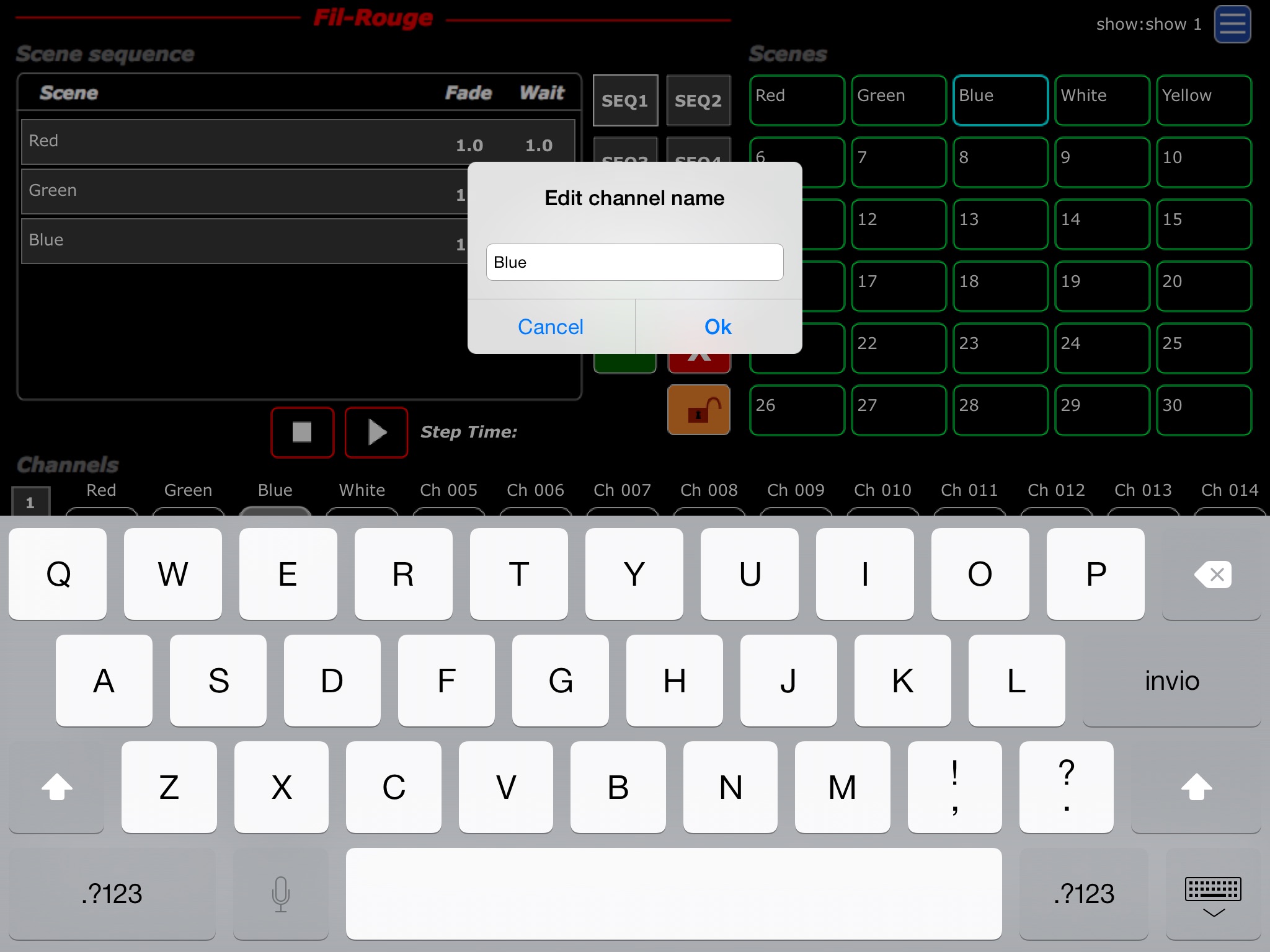The width and height of the screenshot is (1270, 952).
Task: Click the channel name input field
Action: pos(635,262)
